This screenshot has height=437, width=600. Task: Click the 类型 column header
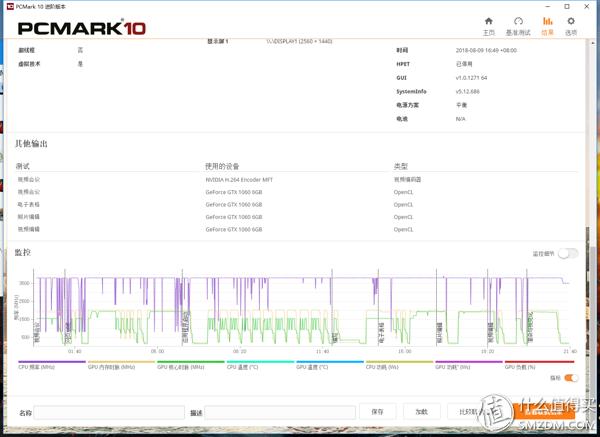(401, 166)
